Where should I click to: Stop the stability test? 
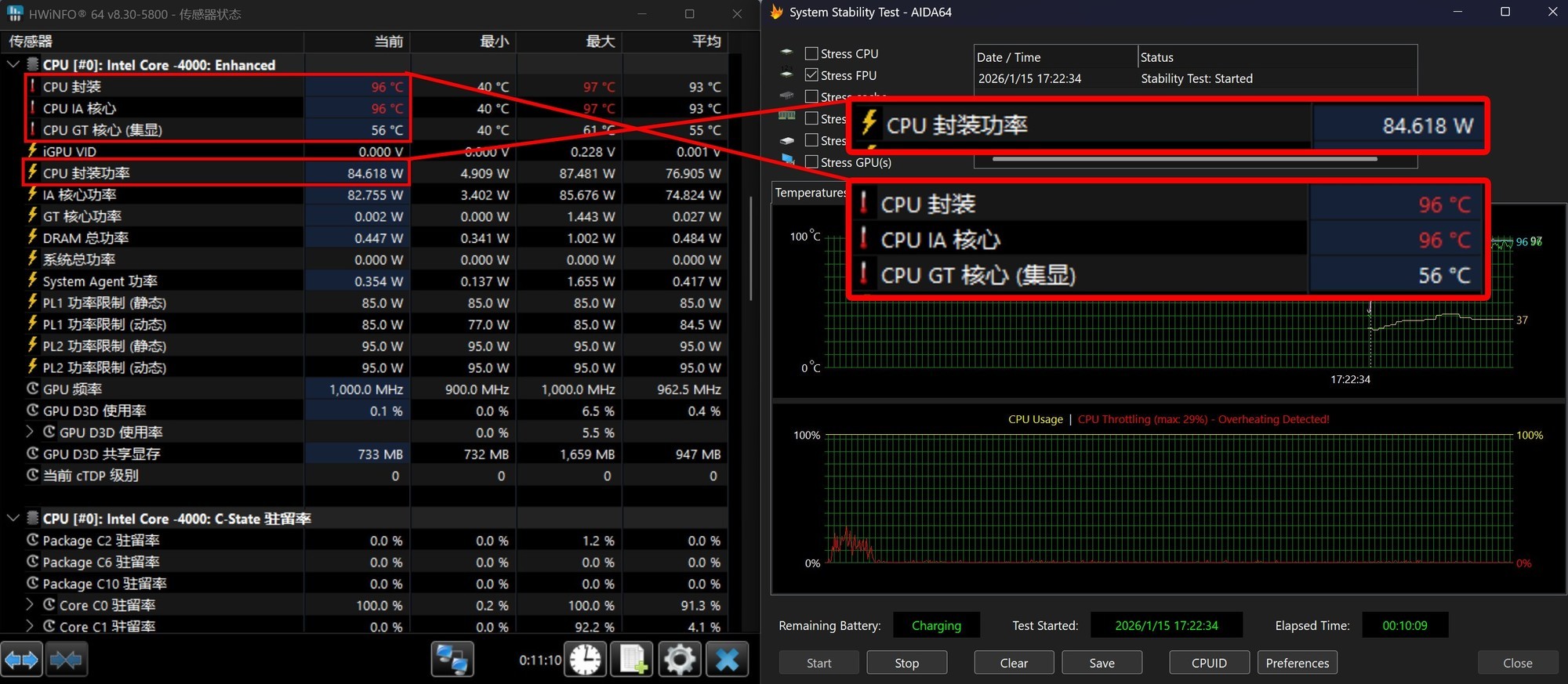pos(906,663)
